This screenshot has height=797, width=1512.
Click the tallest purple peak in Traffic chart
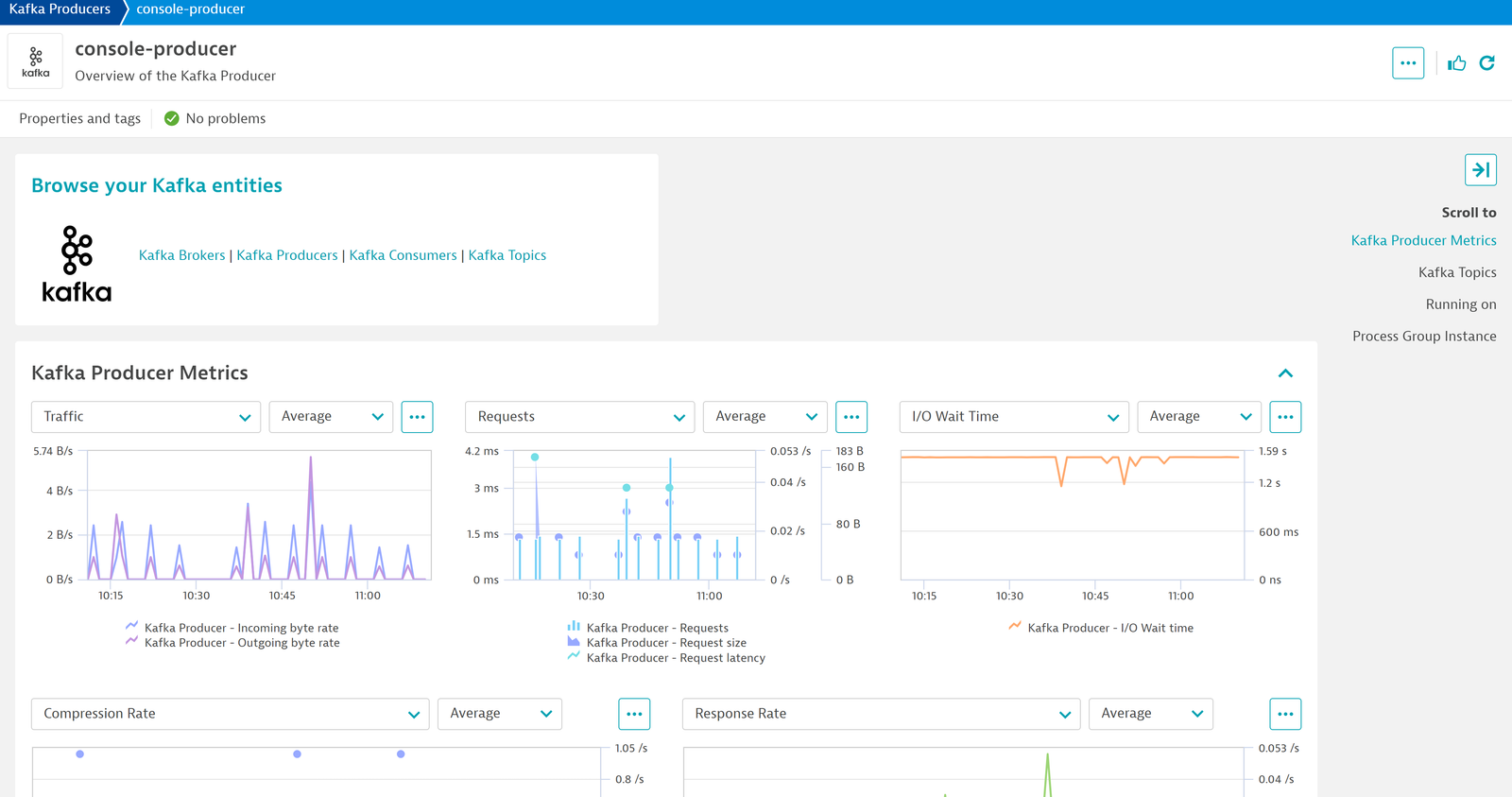coord(311,460)
